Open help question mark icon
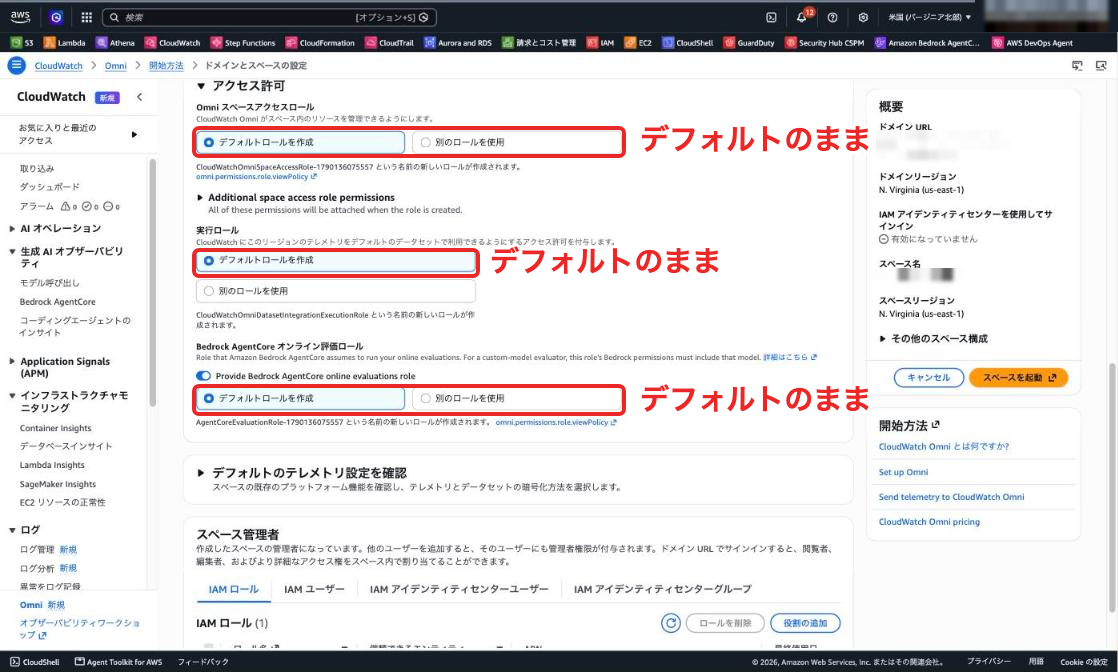The width and height of the screenshot is (1118, 672). click(832, 17)
